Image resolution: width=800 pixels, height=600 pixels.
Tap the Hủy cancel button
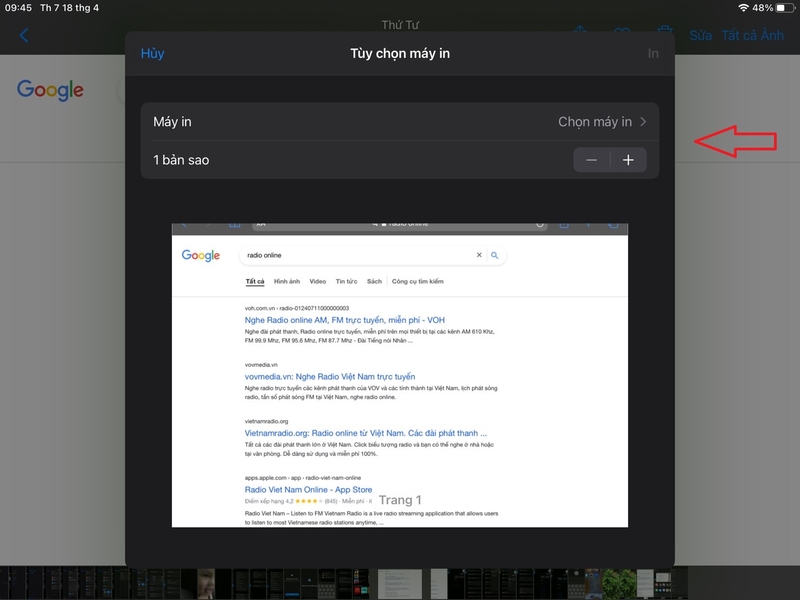(152, 54)
